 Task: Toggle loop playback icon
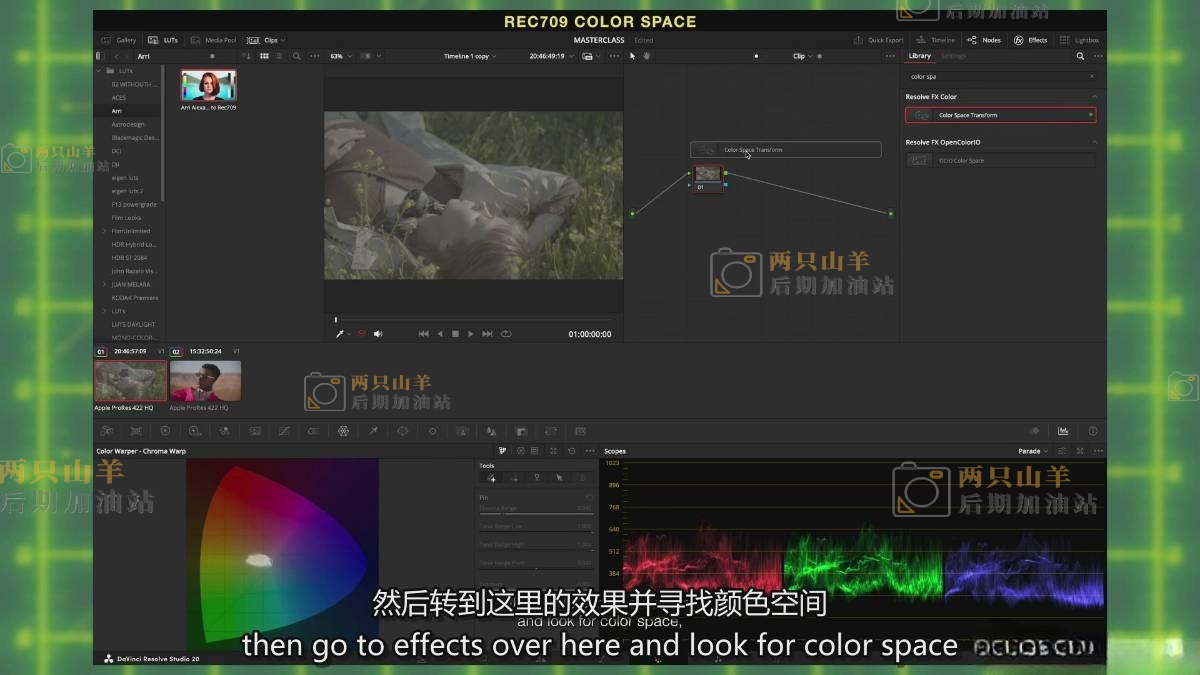(x=506, y=334)
